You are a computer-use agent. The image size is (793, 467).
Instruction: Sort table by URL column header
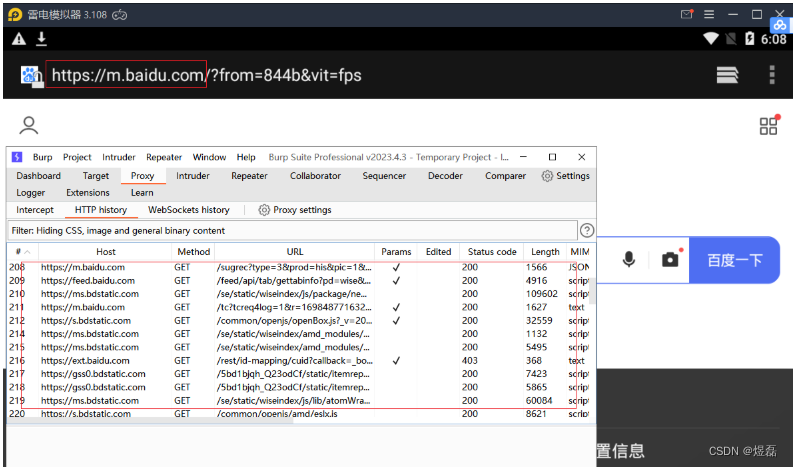pos(295,251)
